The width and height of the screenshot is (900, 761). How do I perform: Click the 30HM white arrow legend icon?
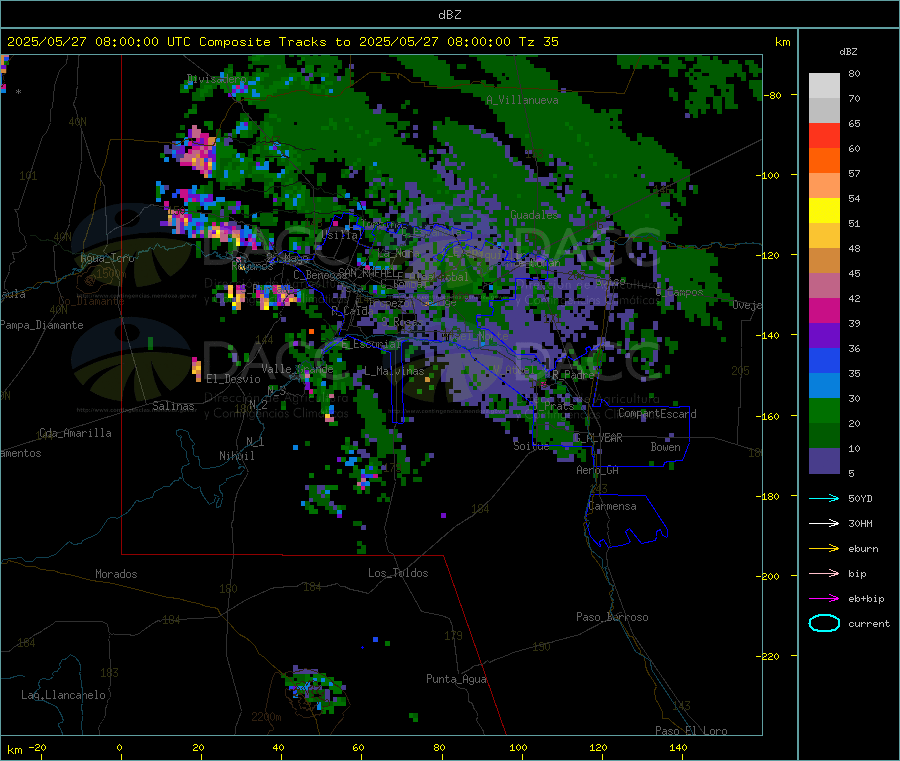click(x=824, y=523)
